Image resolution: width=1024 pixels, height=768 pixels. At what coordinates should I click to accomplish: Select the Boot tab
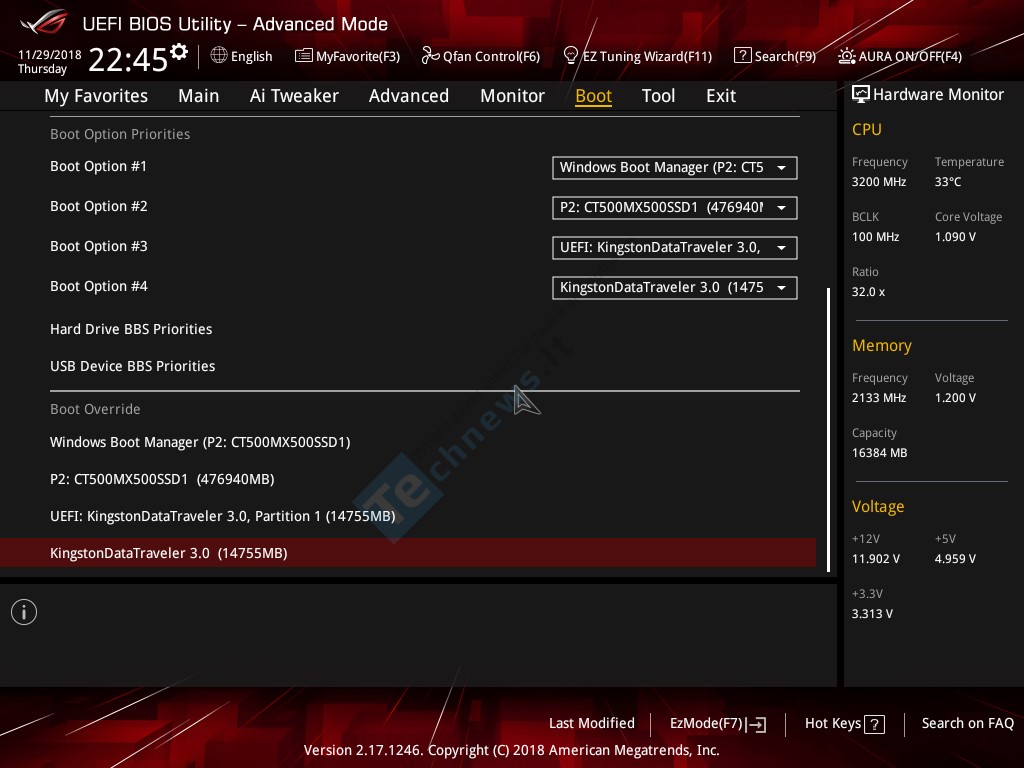(594, 96)
